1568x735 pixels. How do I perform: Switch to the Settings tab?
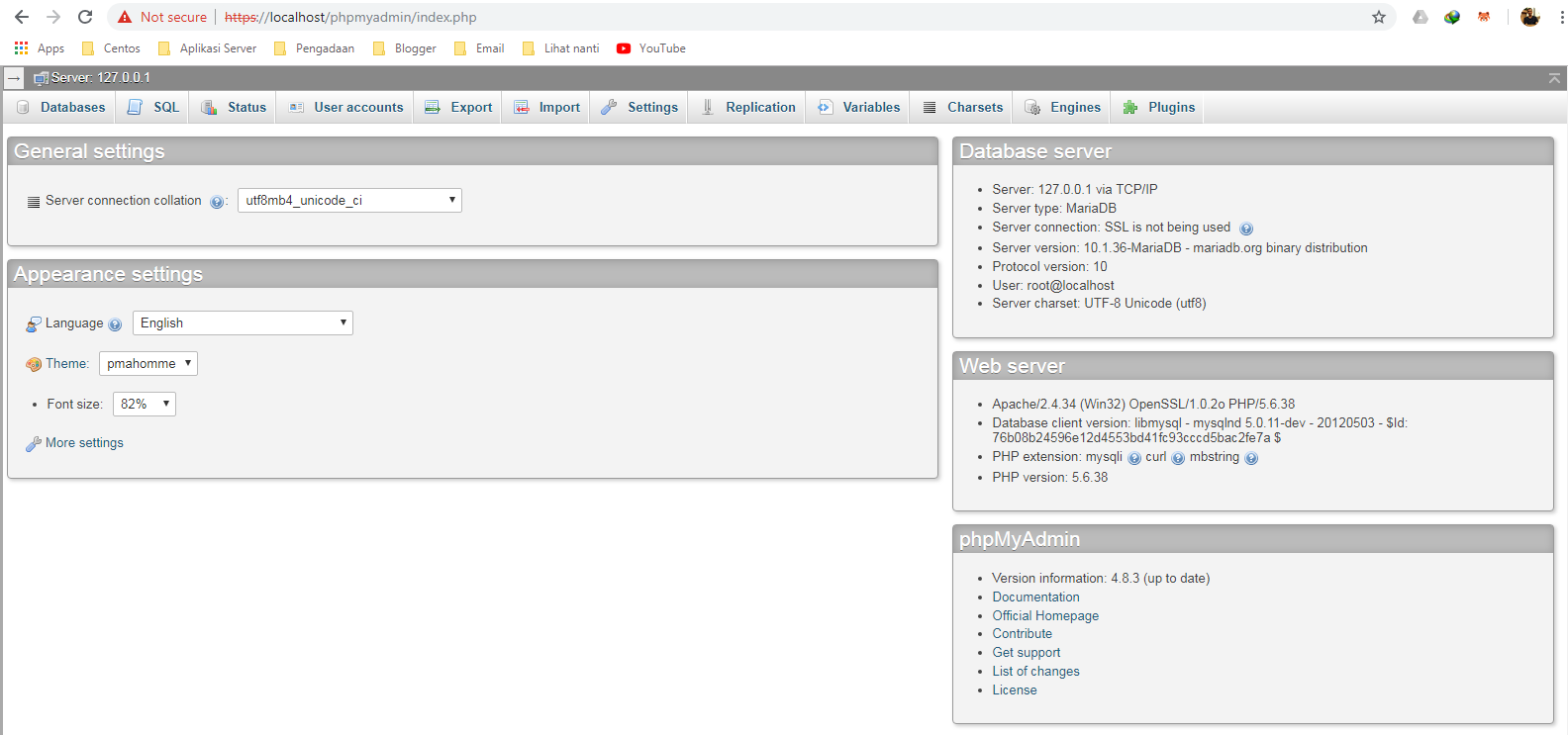(x=639, y=107)
